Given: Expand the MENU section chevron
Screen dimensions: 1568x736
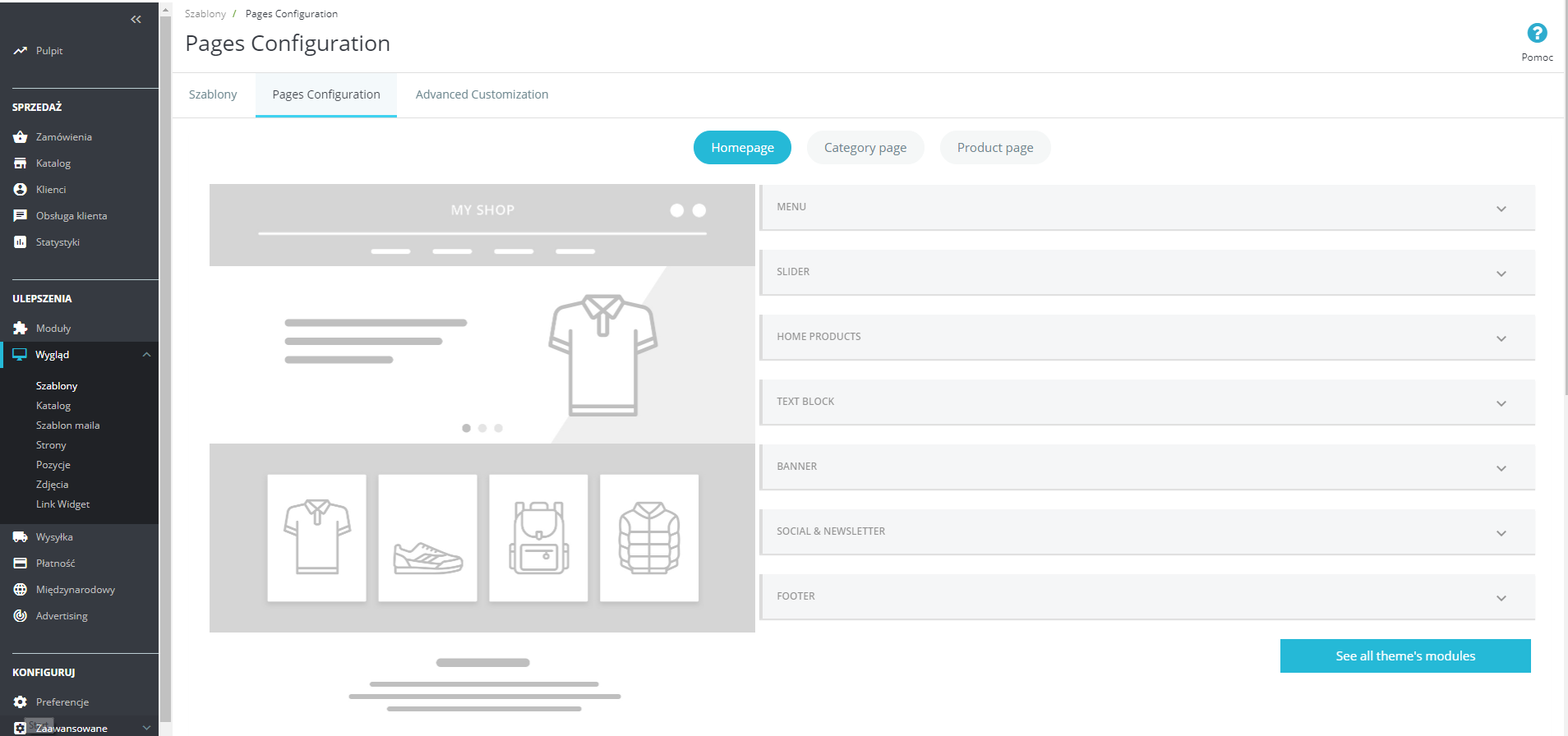Looking at the screenshot, I should pyautogui.click(x=1501, y=209).
